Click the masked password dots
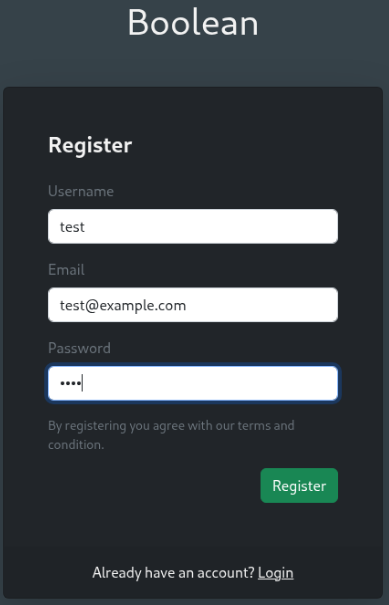 point(70,383)
